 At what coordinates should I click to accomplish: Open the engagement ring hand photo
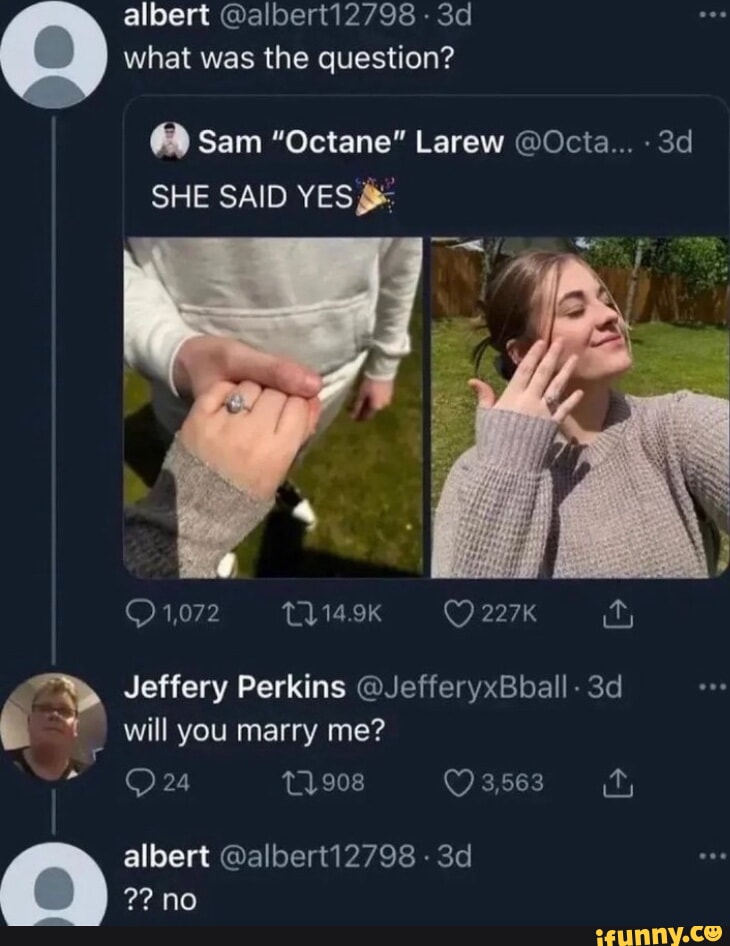tap(273, 407)
